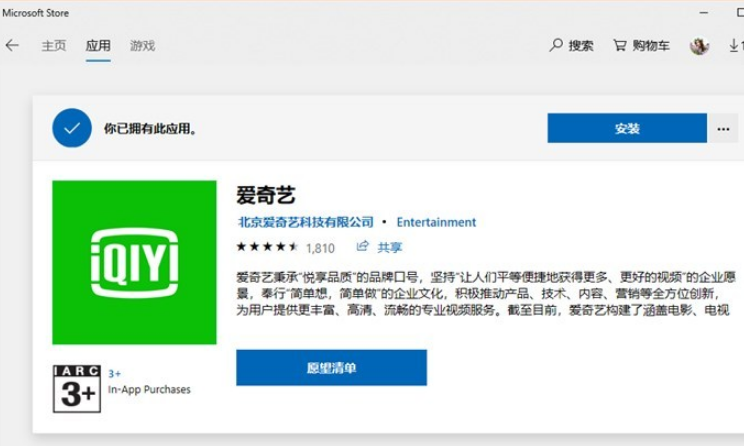Open the user profile avatar
The height and width of the screenshot is (446, 744).
(699, 46)
